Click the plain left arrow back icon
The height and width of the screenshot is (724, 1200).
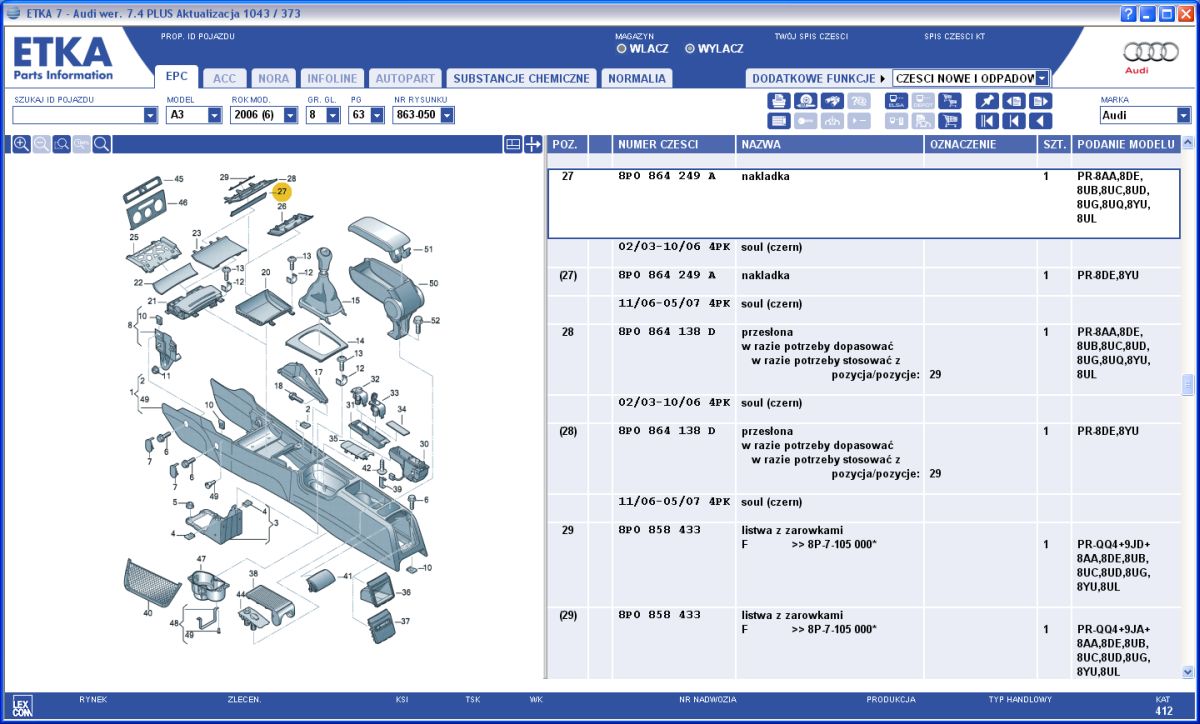(x=1041, y=121)
